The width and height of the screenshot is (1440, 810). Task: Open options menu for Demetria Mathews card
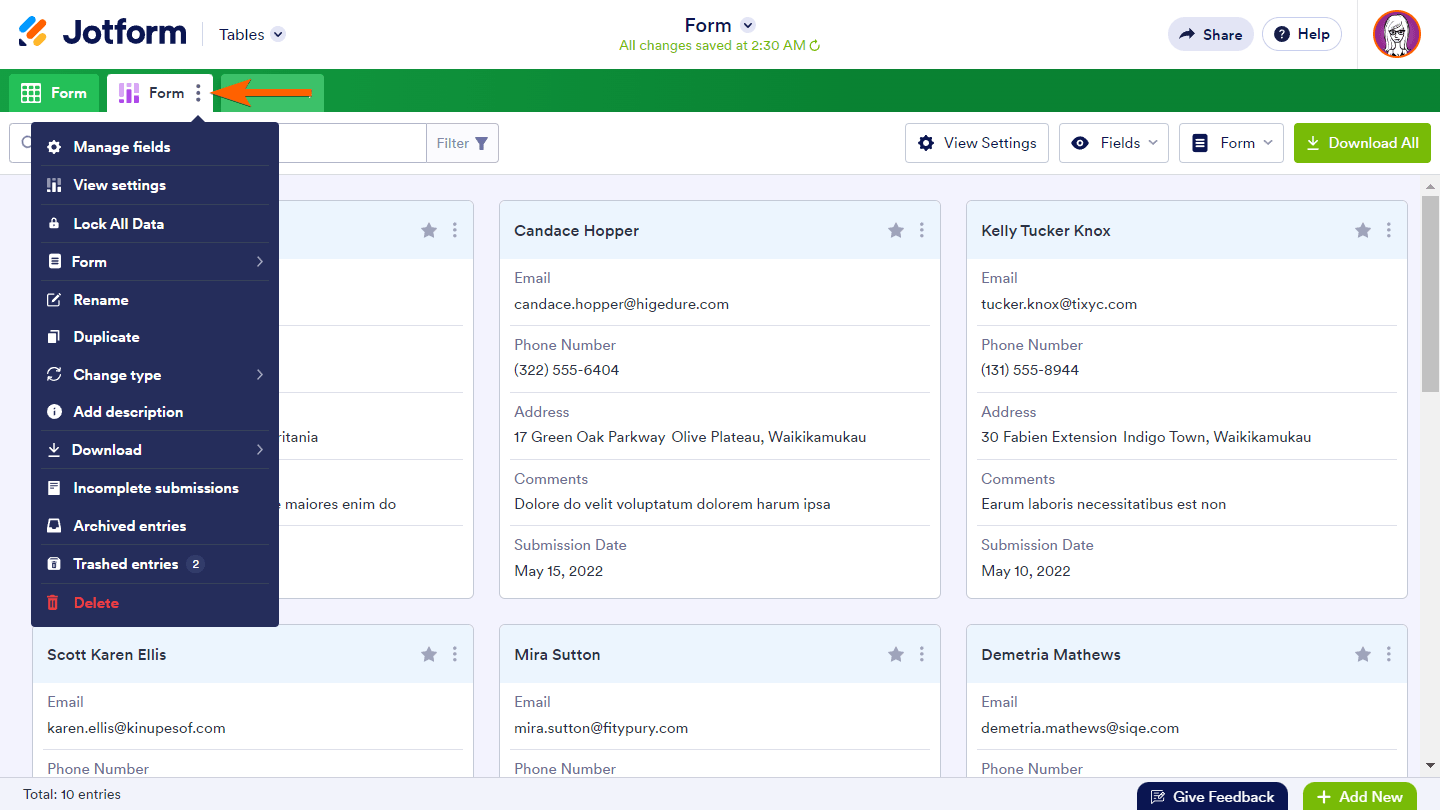pyautogui.click(x=1388, y=655)
